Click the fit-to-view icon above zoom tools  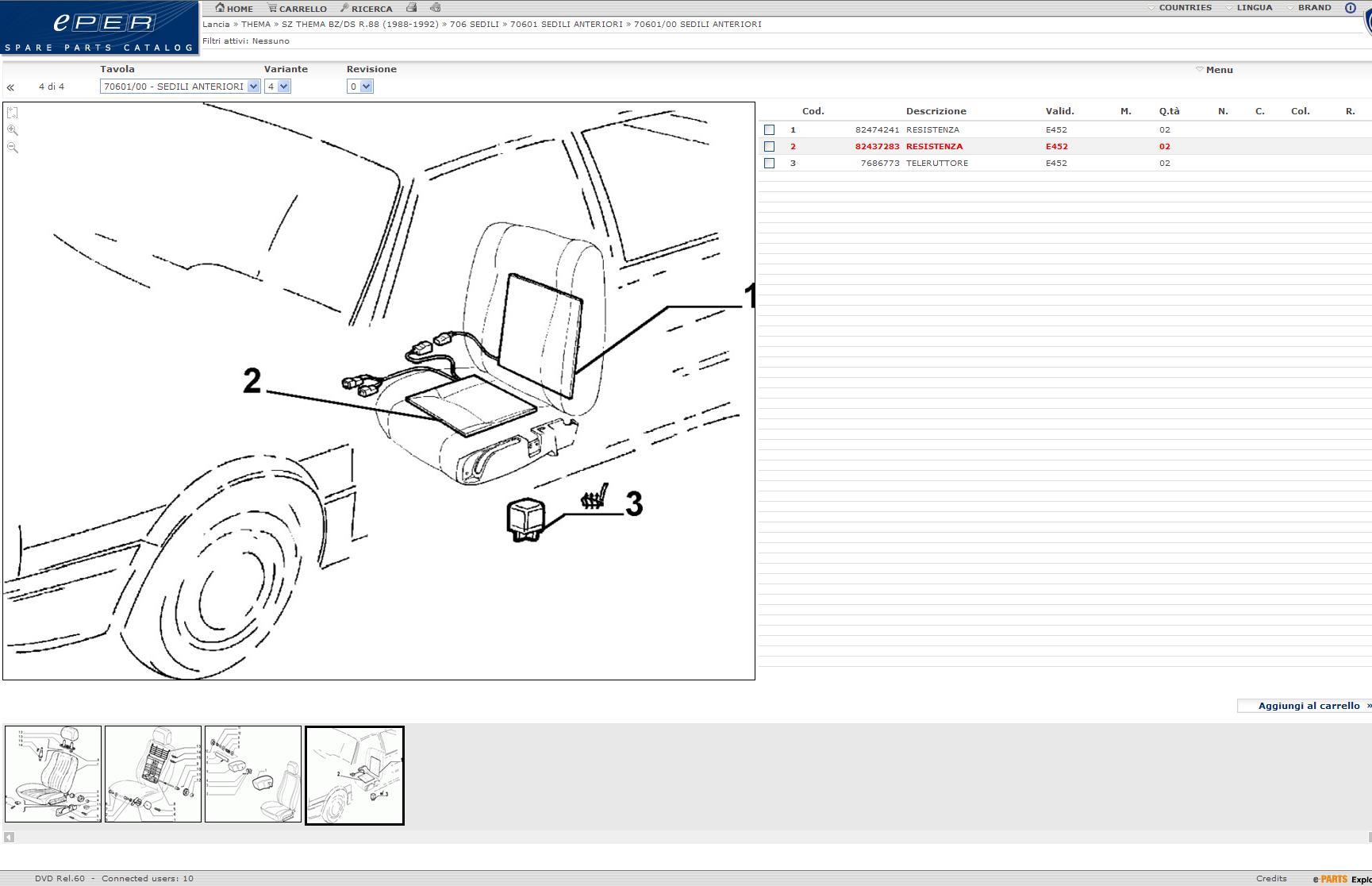[x=13, y=114]
